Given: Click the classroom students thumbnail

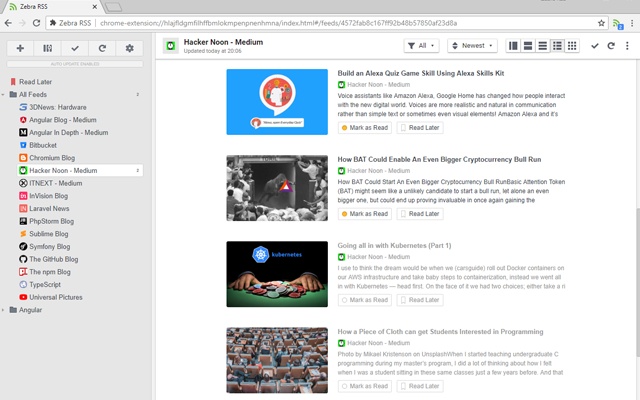Looking at the screenshot, I should pyautogui.click(x=277, y=360).
